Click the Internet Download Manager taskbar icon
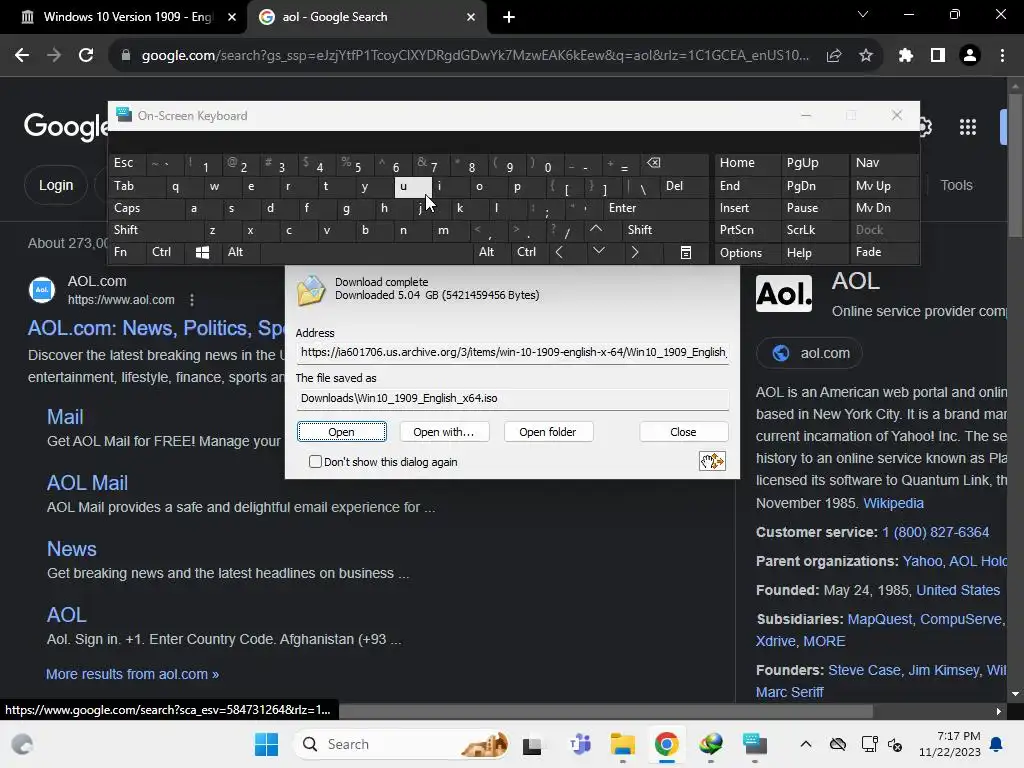The height and width of the screenshot is (768, 1024). [711, 744]
